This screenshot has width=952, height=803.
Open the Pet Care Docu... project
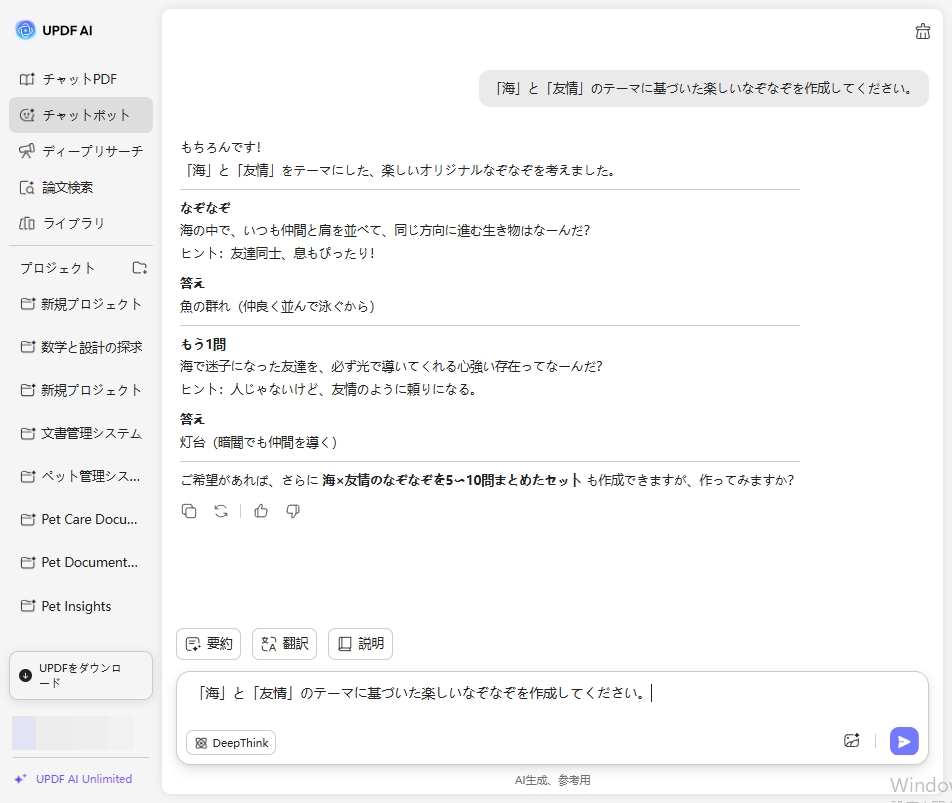point(81,520)
